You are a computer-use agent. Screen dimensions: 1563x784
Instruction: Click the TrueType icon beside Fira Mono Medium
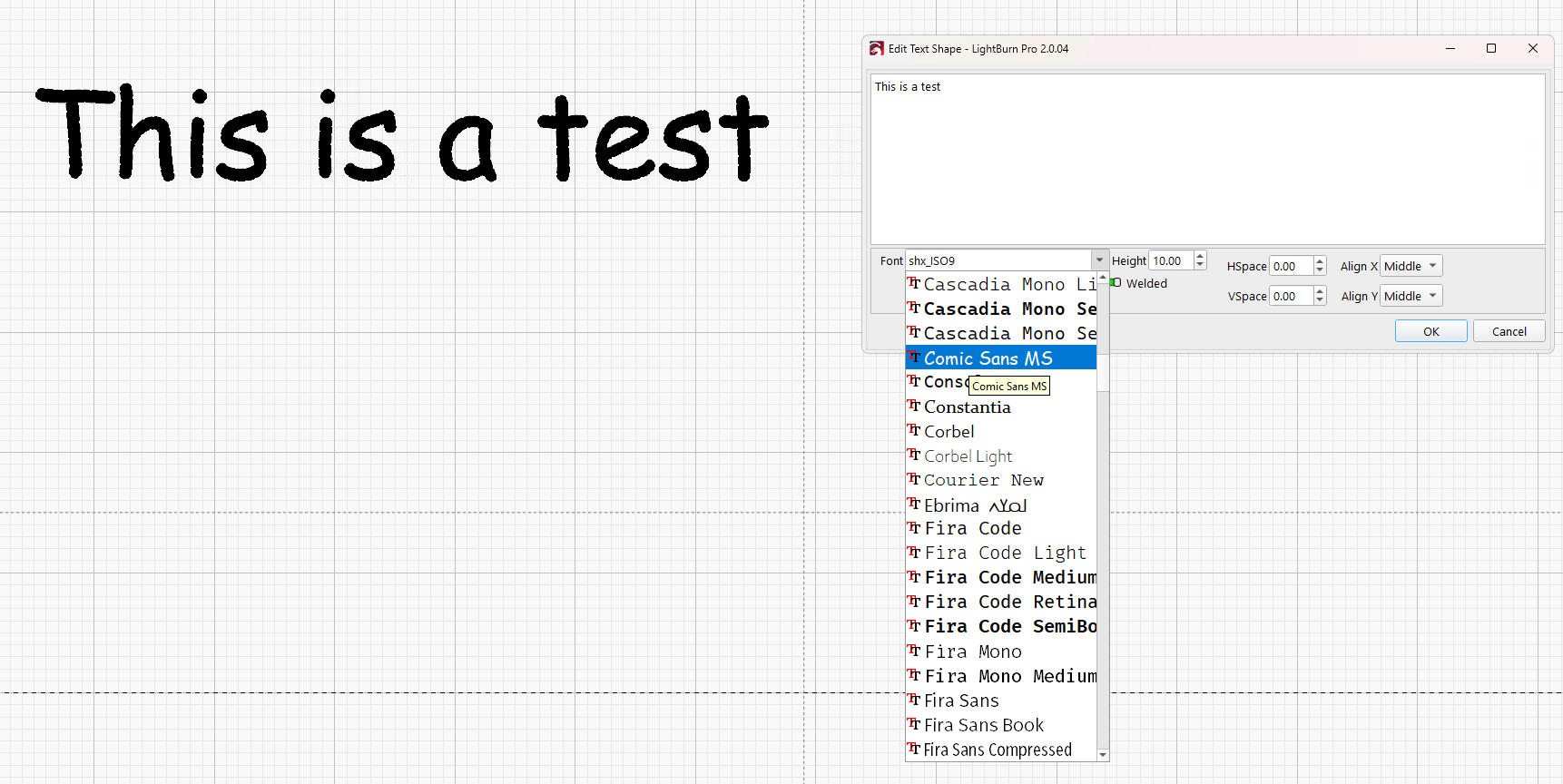pyautogui.click(x=914, y=676)
